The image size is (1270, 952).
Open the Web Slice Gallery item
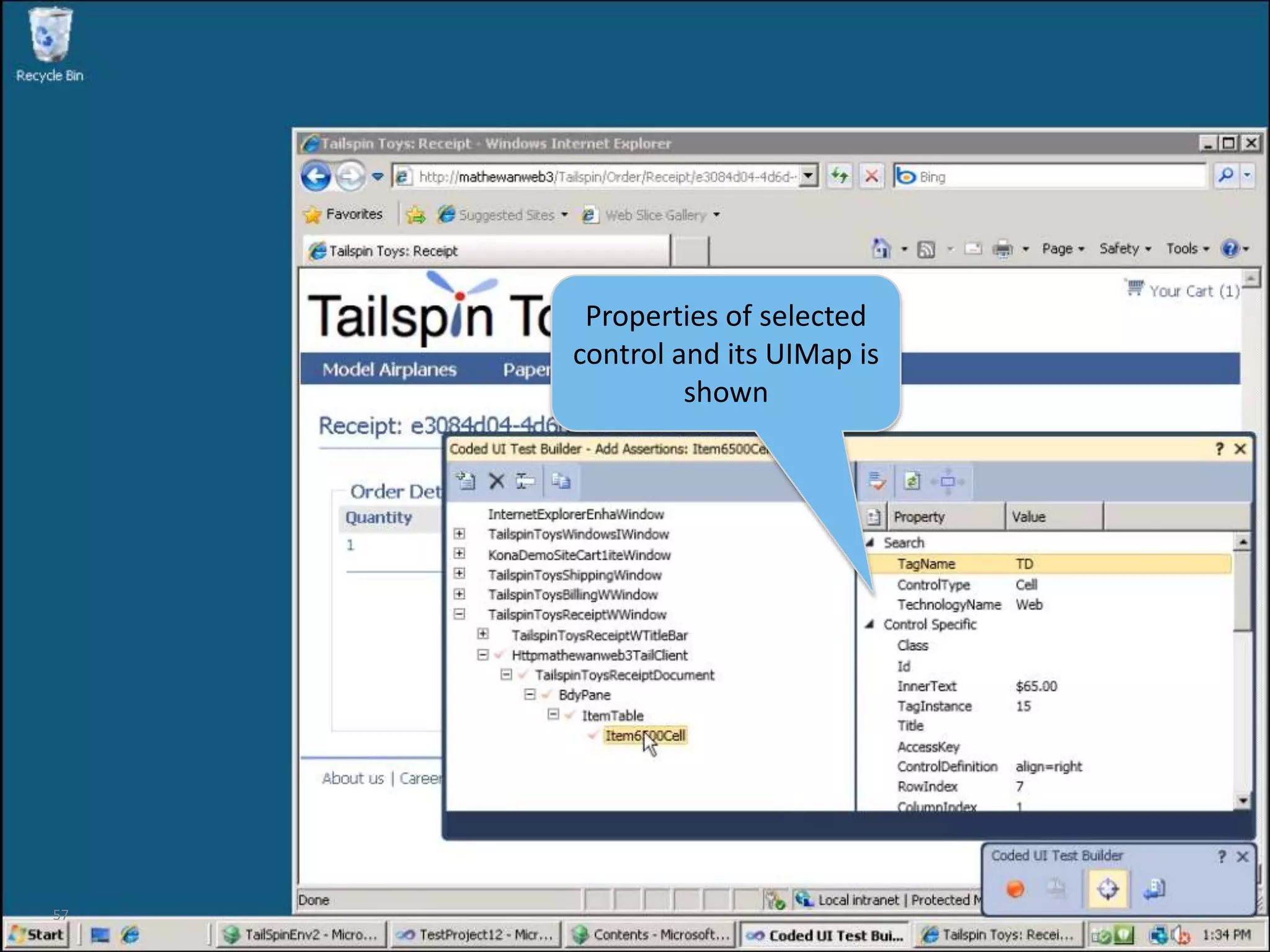(651, 215)
